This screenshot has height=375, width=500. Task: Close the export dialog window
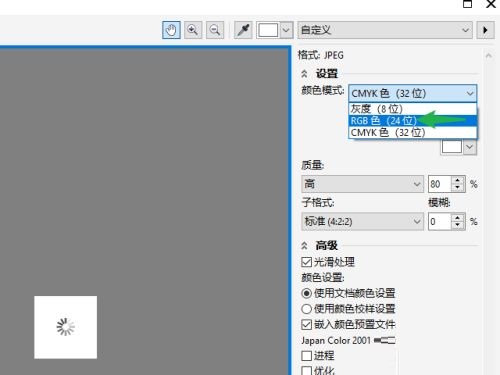491,4
